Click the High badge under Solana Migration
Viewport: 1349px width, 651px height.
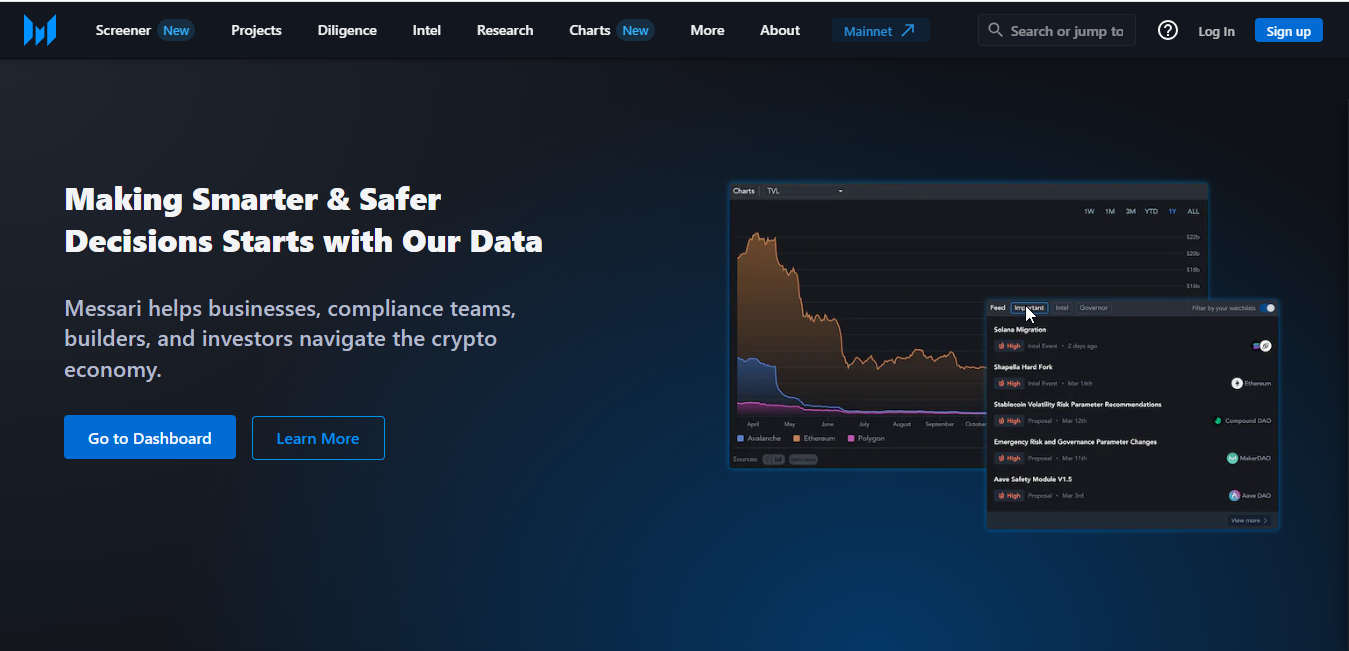pyautogui.click(x=1009, y=346)
